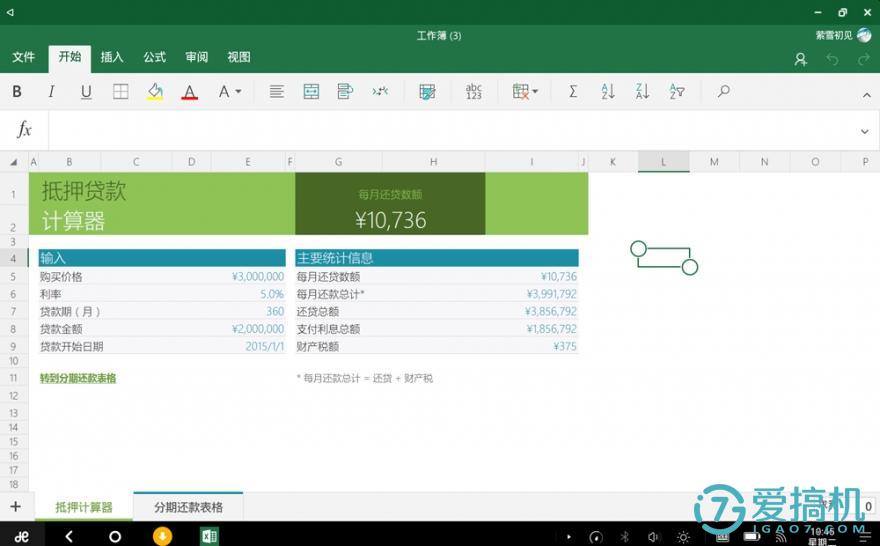This screenshot has height=546, width=880.
Task: Click the select-all corner triangle
Action: (13, 162)
